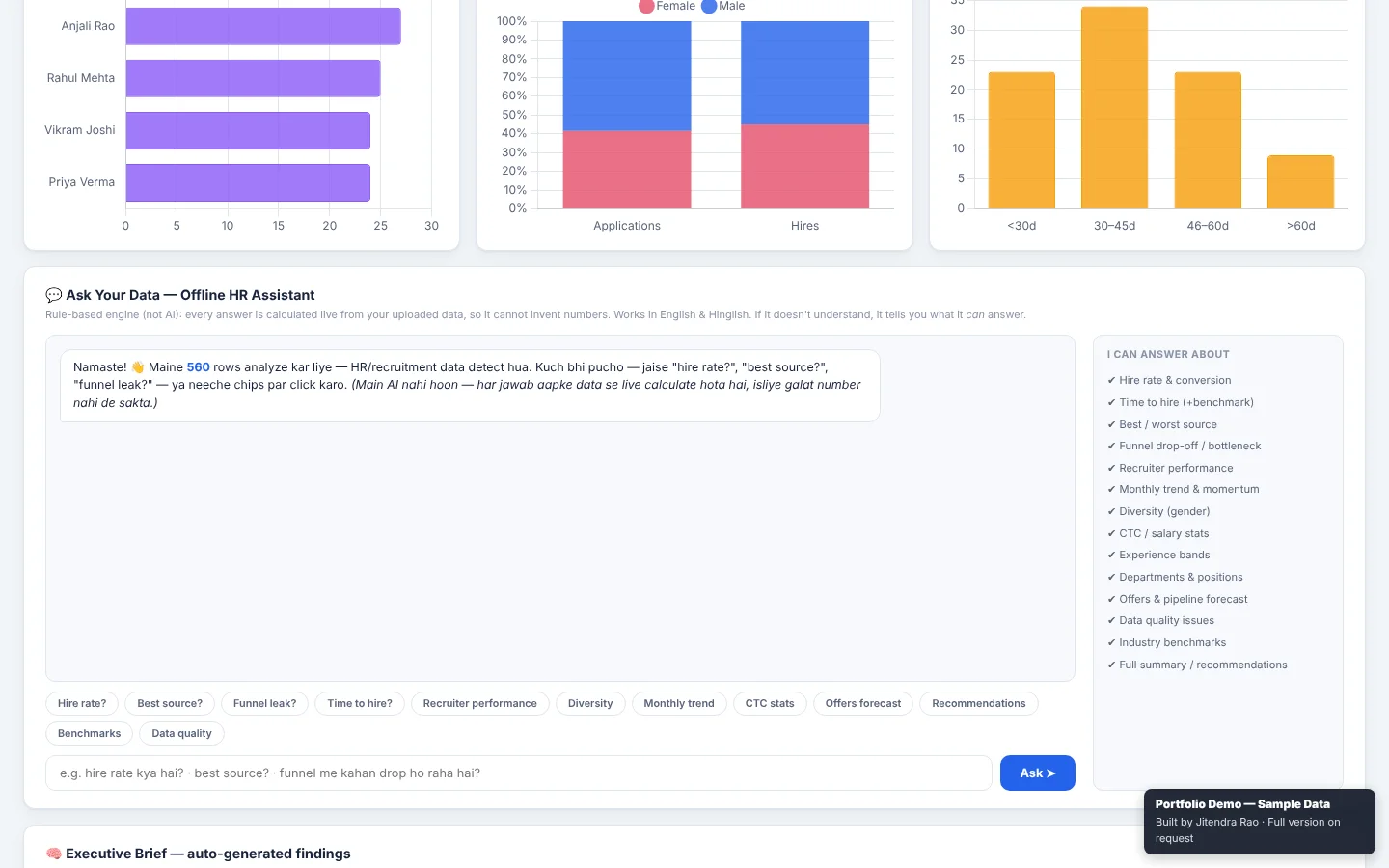Viewport: 1389px width, 868px height.
Task: Click the Female legend color swatch
Action: pyautogui.click(x=646, y=7)
